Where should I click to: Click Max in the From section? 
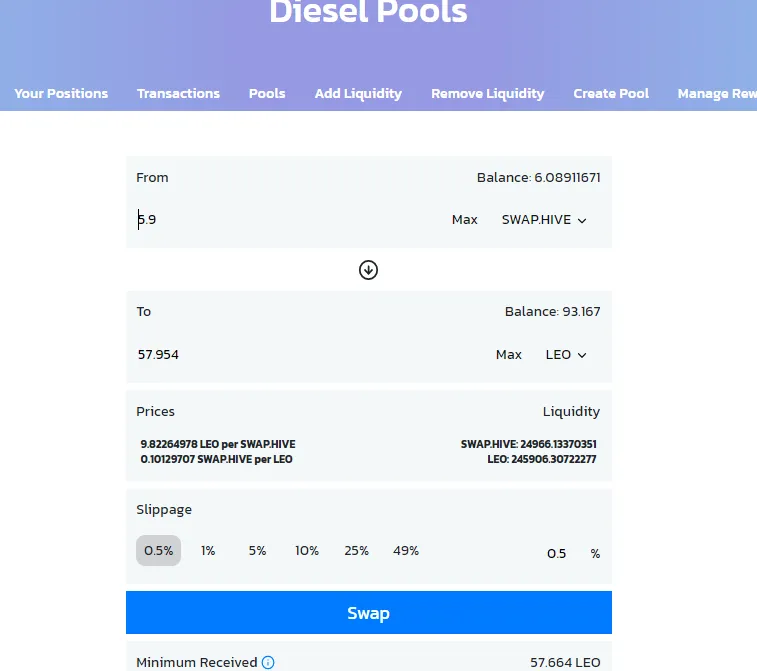(464, 220)
